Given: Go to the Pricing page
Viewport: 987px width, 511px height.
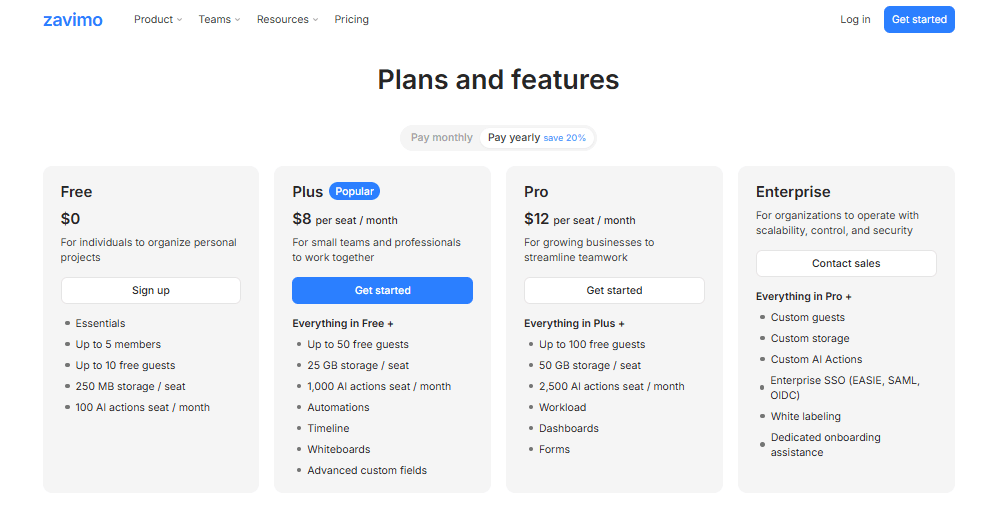Looking at the screenshot, I should pyautogui.click(x=351, y=19).
